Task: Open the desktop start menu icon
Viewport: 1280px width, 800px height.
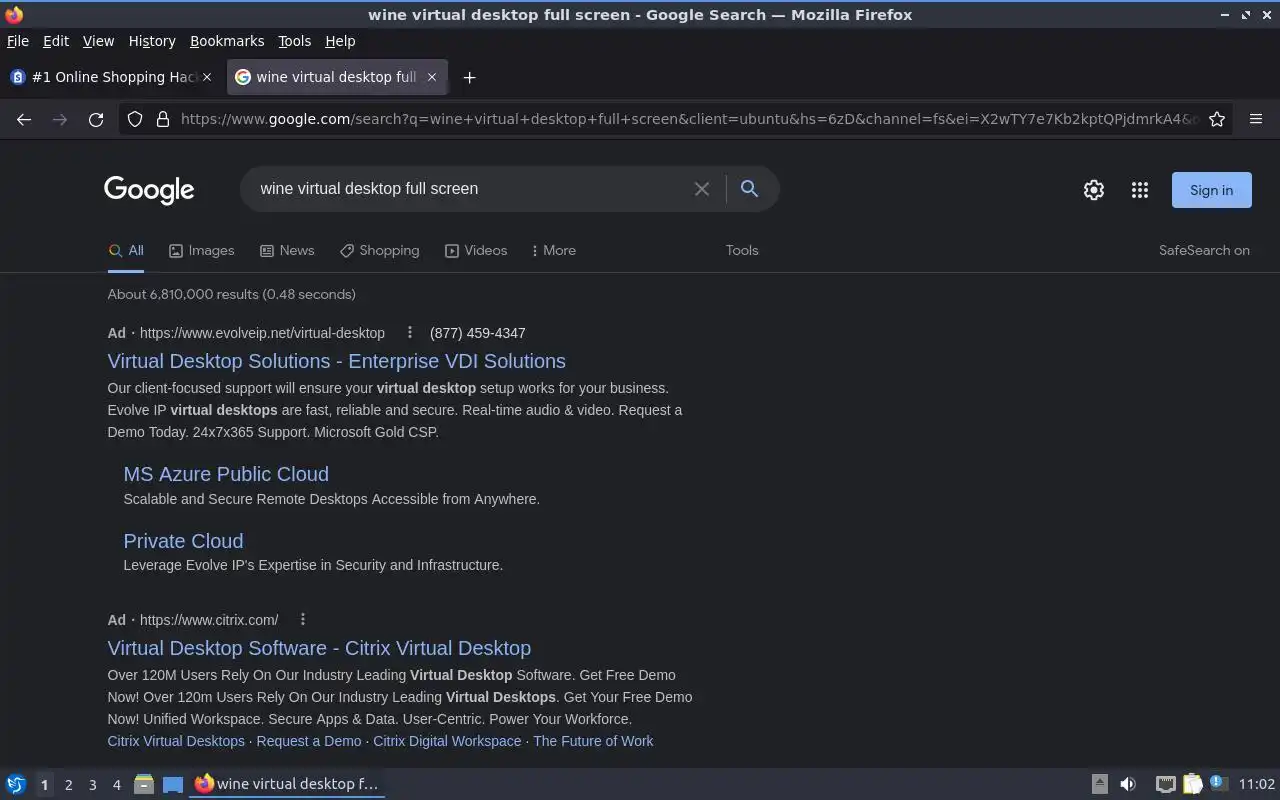Action: click(x=16, y=784)
